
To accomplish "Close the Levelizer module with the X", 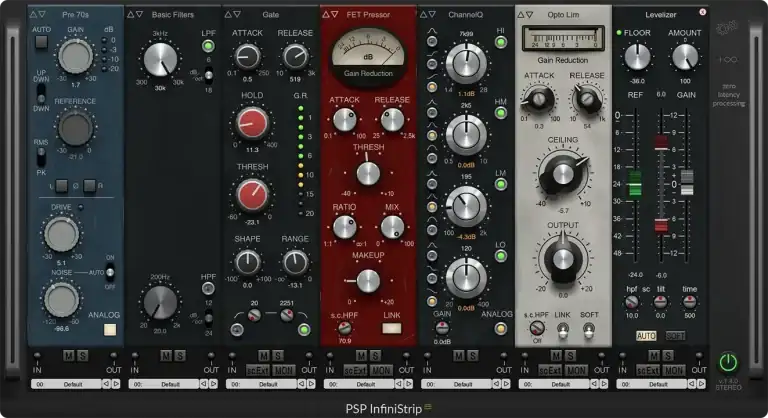I will coord(702,12).
